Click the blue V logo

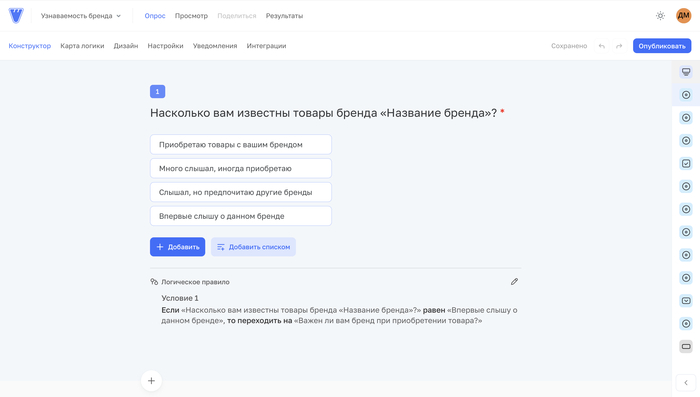tap(16, 16)
